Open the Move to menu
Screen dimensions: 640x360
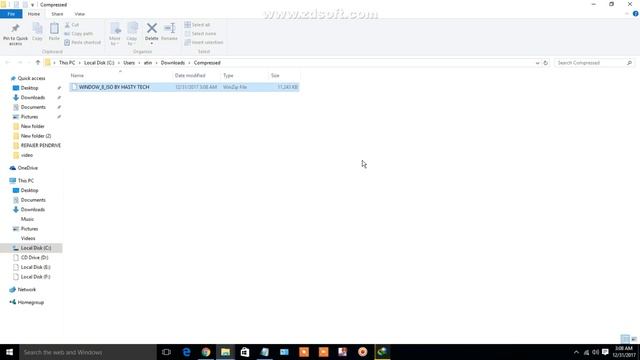115,34
